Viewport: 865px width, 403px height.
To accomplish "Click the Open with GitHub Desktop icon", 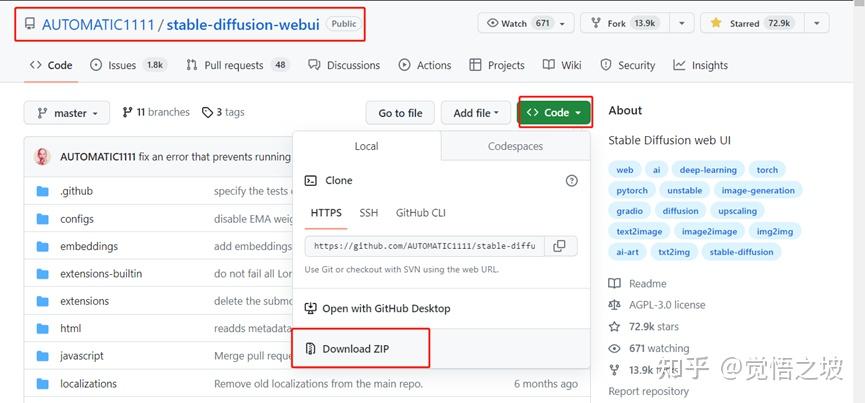I will (310, 309).
